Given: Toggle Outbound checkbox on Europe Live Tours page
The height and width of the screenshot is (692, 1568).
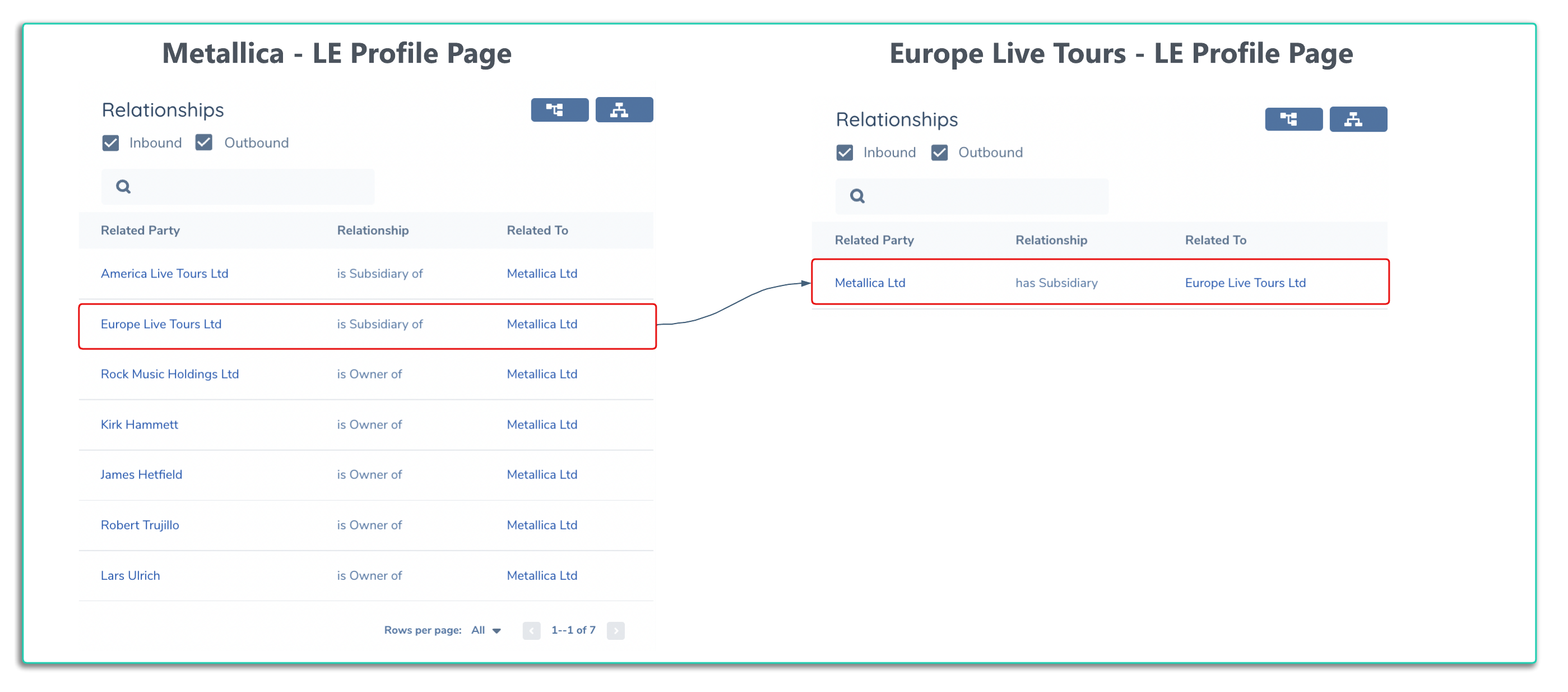Looking at the screenshot, I should 939,153.
